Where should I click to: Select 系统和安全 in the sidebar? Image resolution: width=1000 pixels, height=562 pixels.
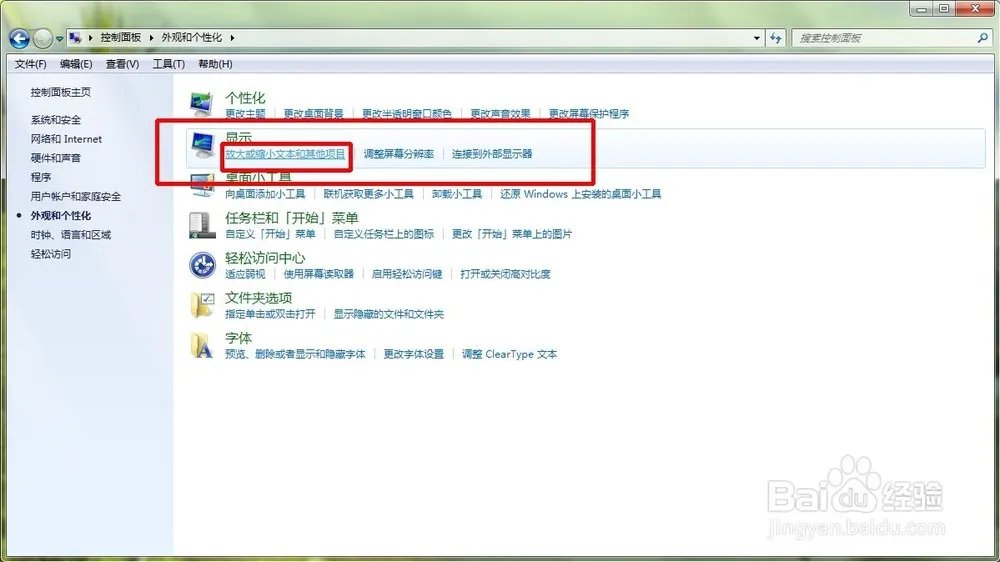pos(55,120)
